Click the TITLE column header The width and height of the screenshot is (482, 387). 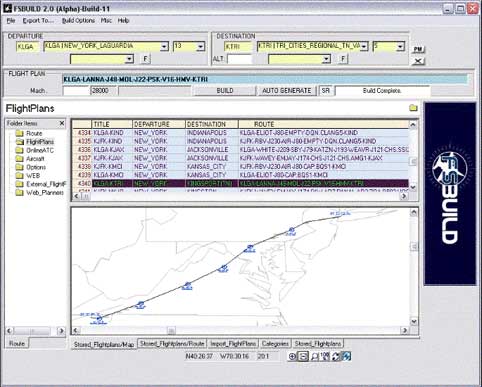[112, 124]
